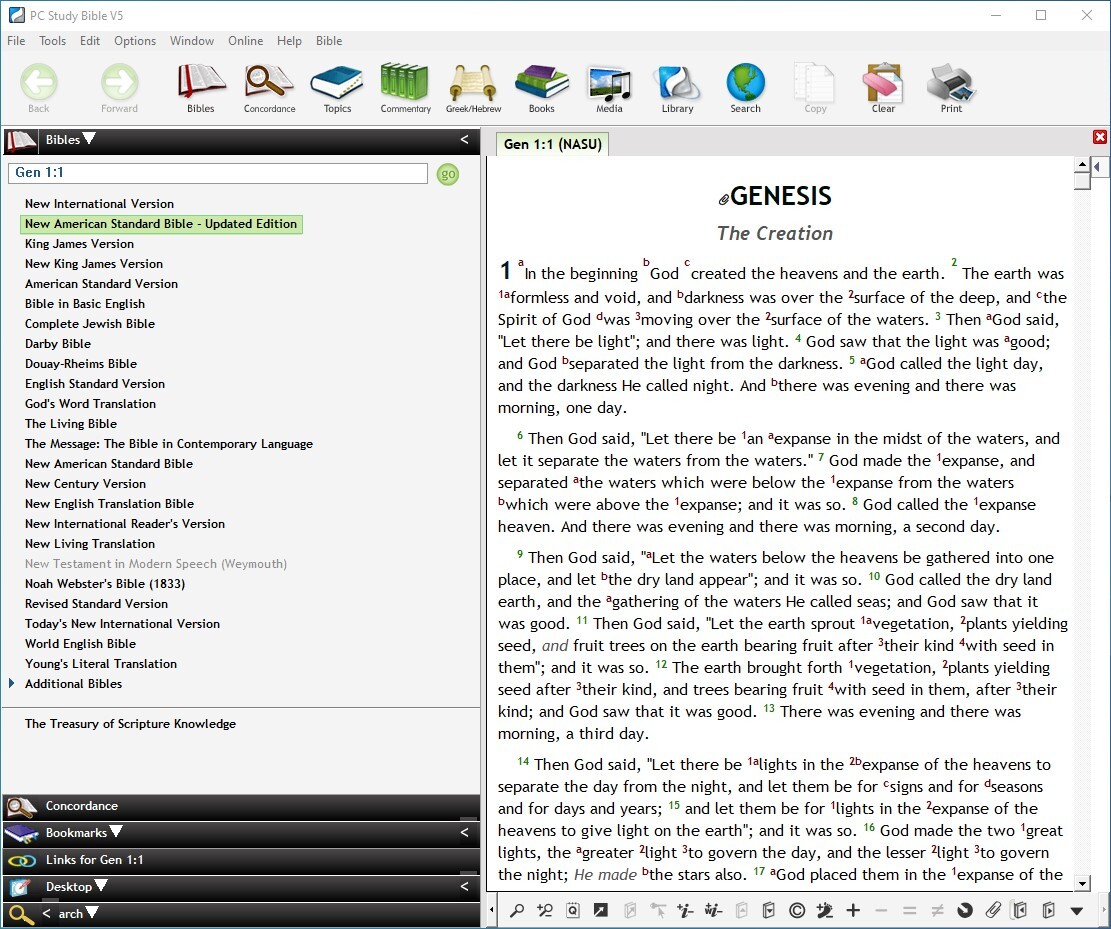This screenshot has height=929, width=1111.
Task: Click the magnifier find icon in bottom toolbar
Action: pos(517,910)
